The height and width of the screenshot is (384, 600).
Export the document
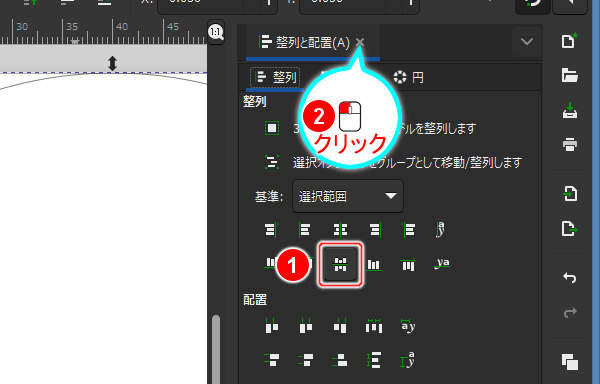coord(570,229)
